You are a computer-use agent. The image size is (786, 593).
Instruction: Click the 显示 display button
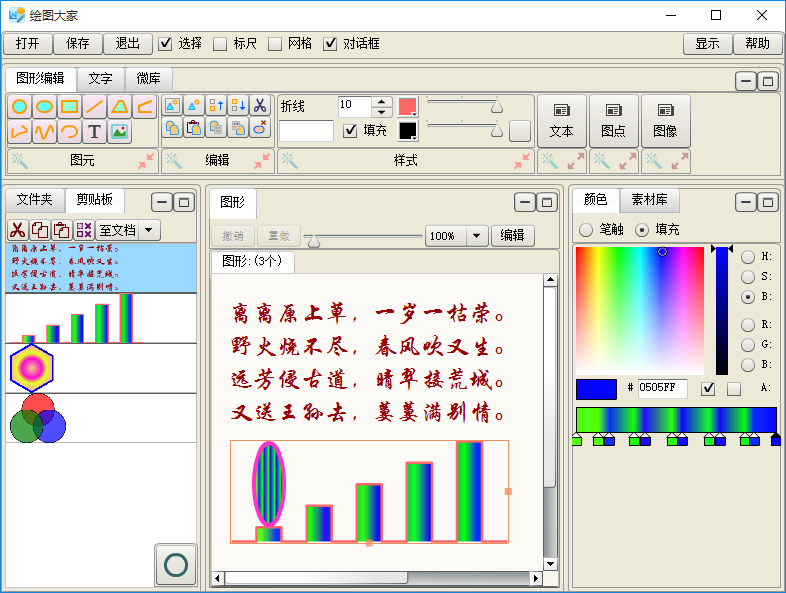707,44
